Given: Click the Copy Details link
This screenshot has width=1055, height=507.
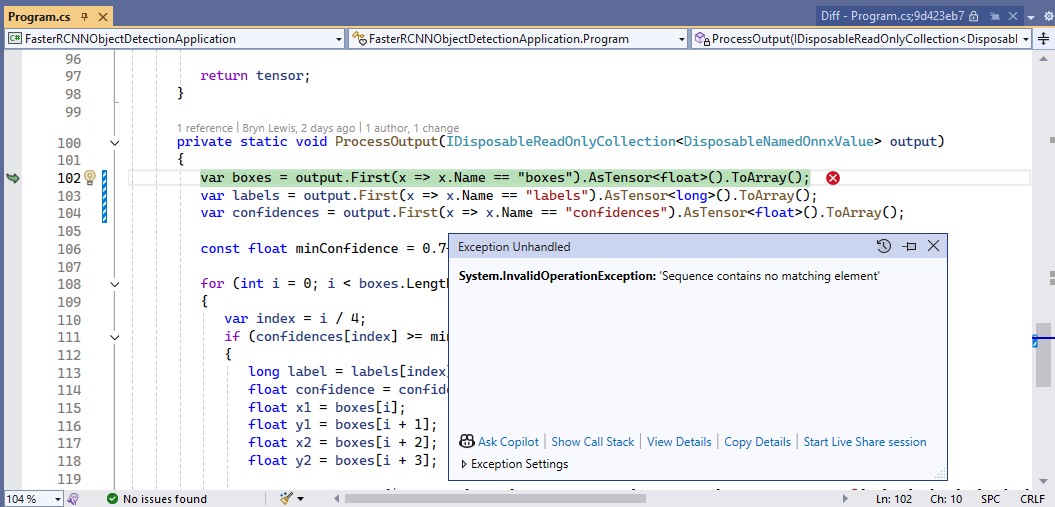Looking at the screenshot, I should (757, 442).
